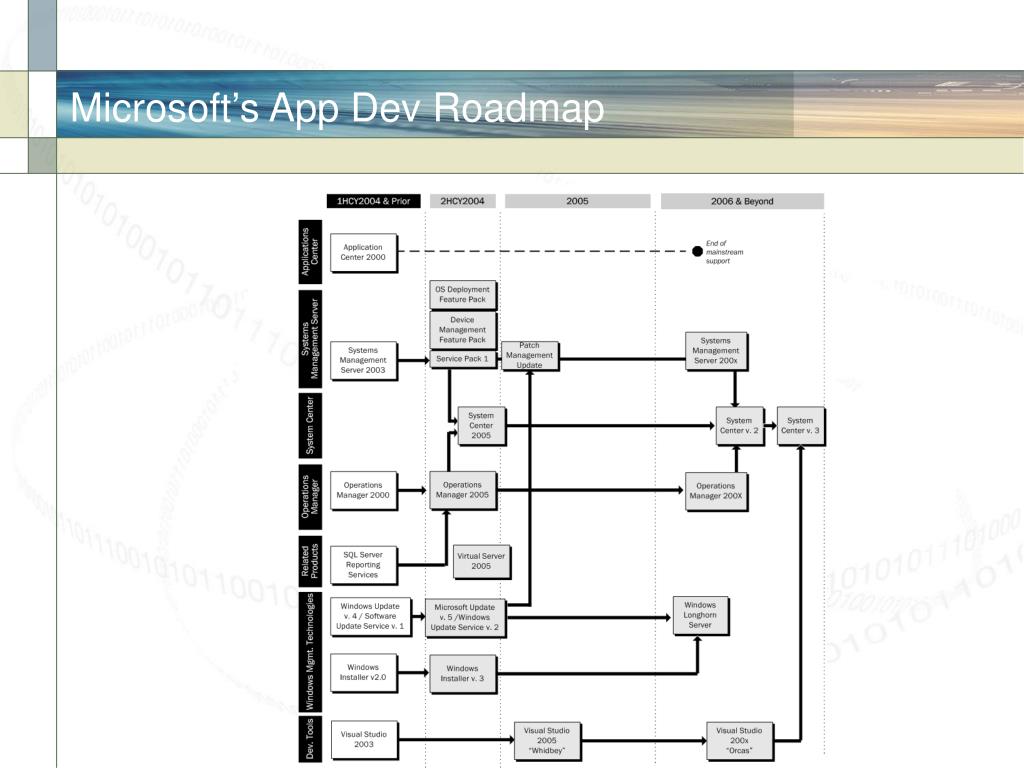1024x768 pixels.
Task: Select the Device Management Feature Pack box
Action: 462,330
